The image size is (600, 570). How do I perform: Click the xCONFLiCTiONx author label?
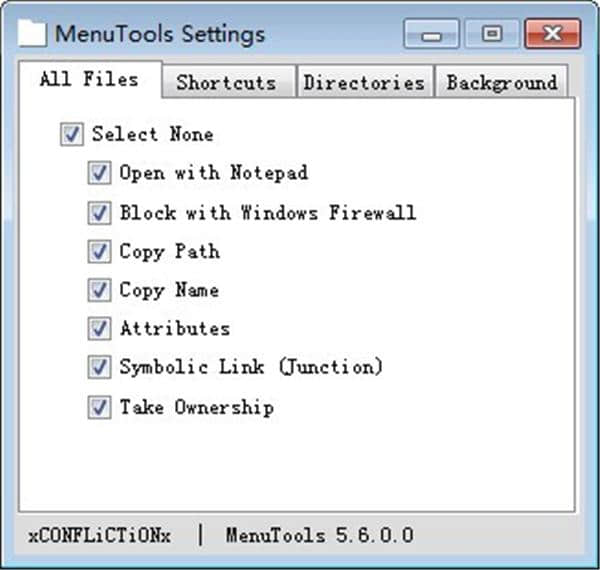point(99,535)
